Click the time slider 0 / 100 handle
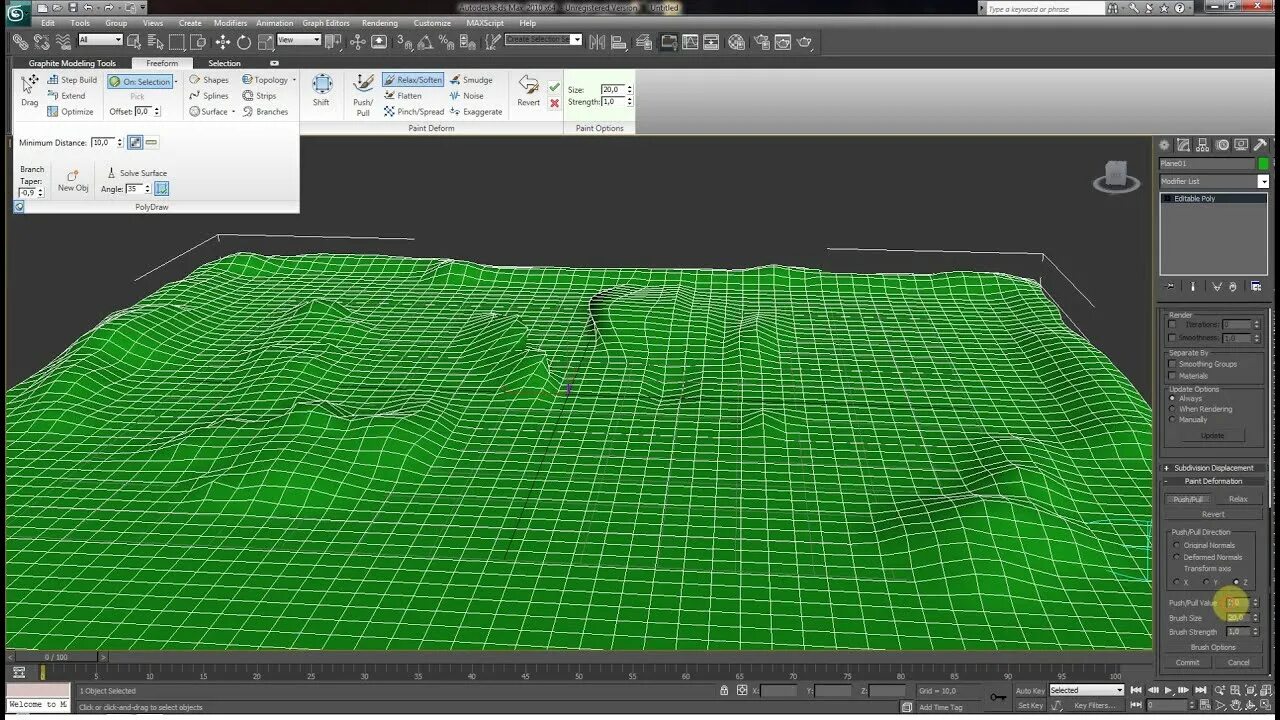Screen dimensions: 1280x720 click(56, 657)
